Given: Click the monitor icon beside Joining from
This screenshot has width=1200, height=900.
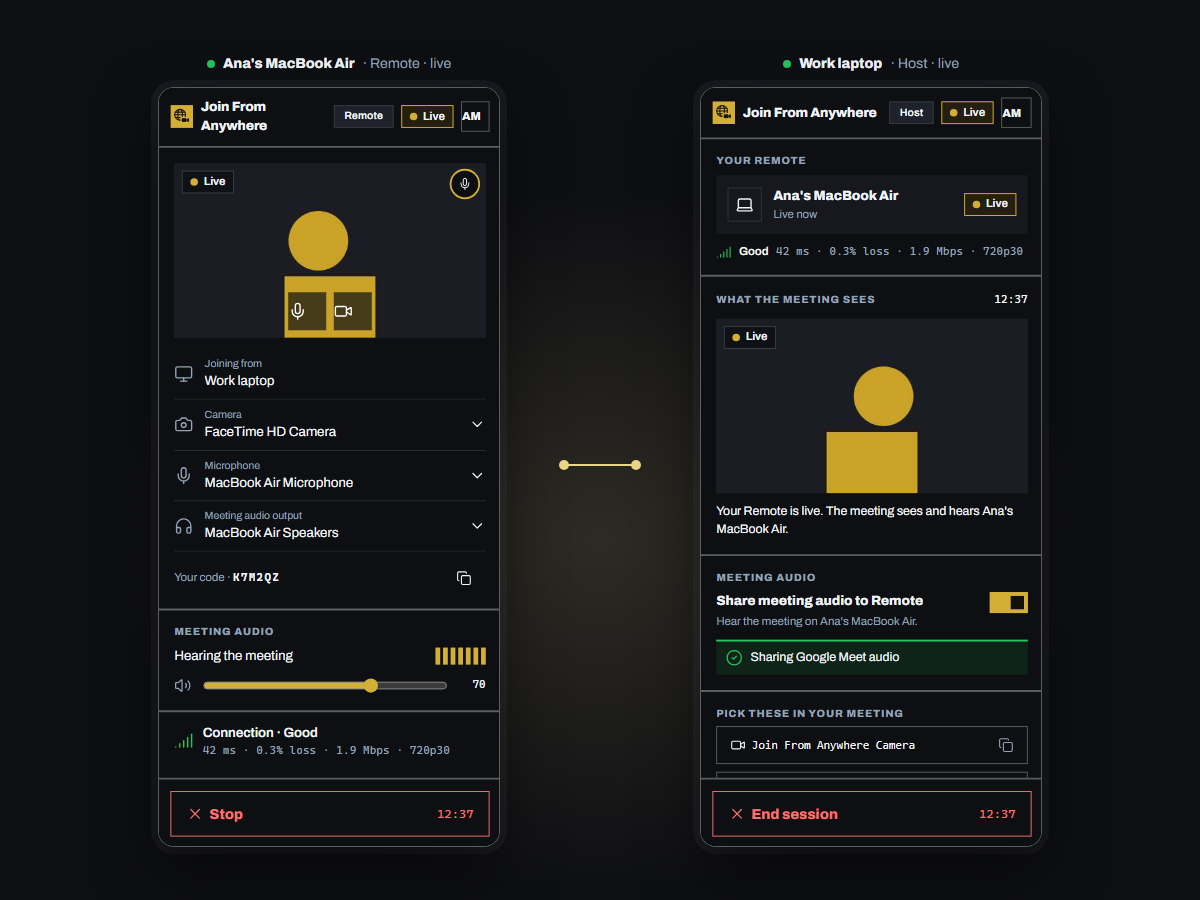Looking at the screenshot, I should click(x=184, y=373).
